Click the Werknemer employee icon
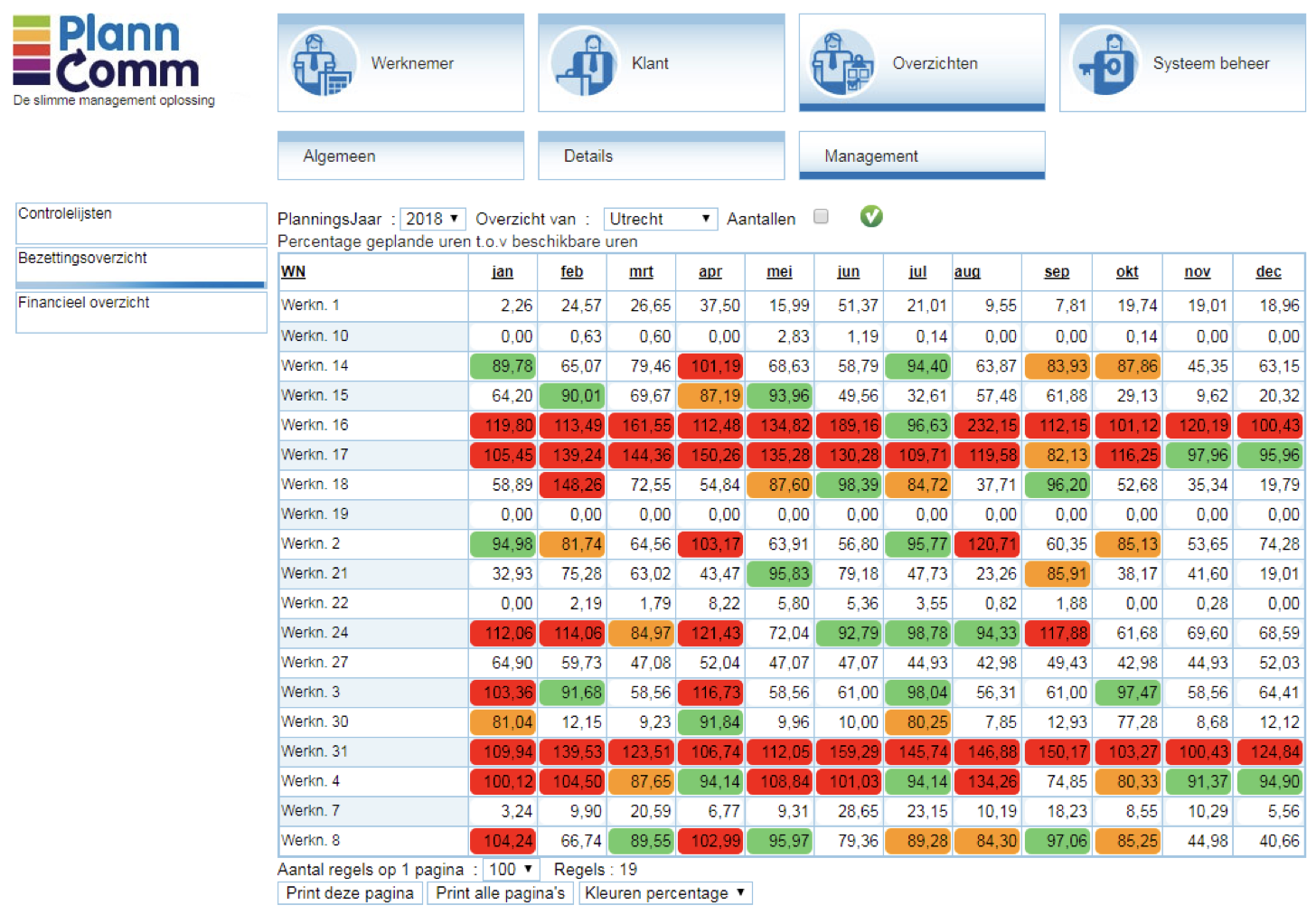1316x915 pixels. pyautogui.click(x=321, y=63)
